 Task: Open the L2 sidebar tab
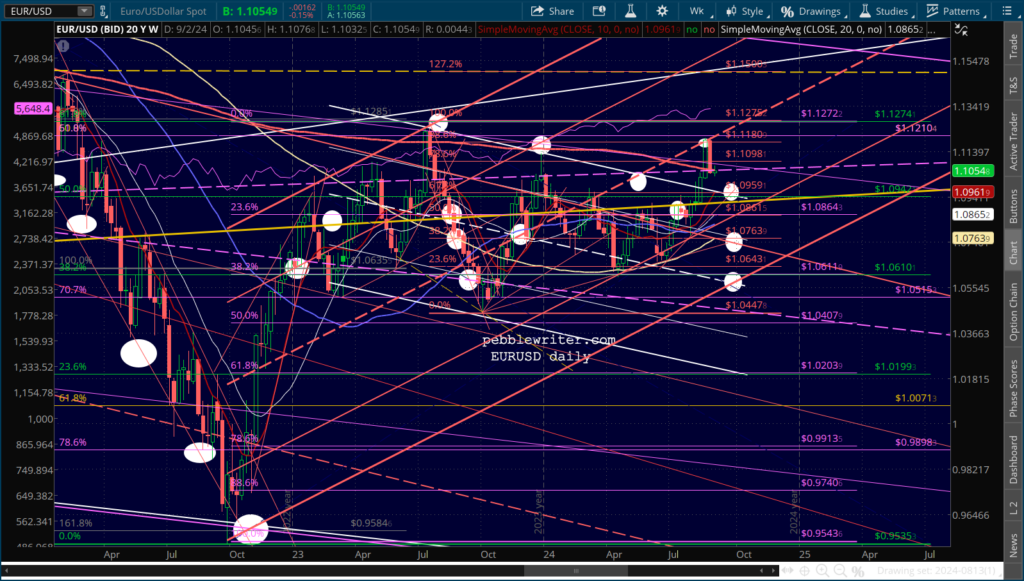(1013, 505)
